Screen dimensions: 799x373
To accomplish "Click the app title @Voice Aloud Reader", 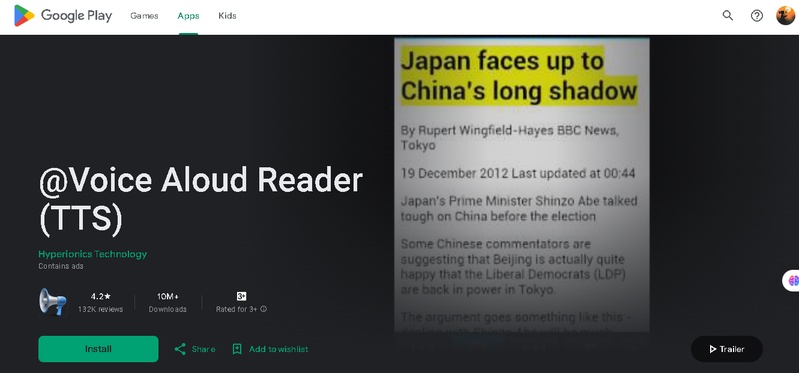I will [201, 200].
